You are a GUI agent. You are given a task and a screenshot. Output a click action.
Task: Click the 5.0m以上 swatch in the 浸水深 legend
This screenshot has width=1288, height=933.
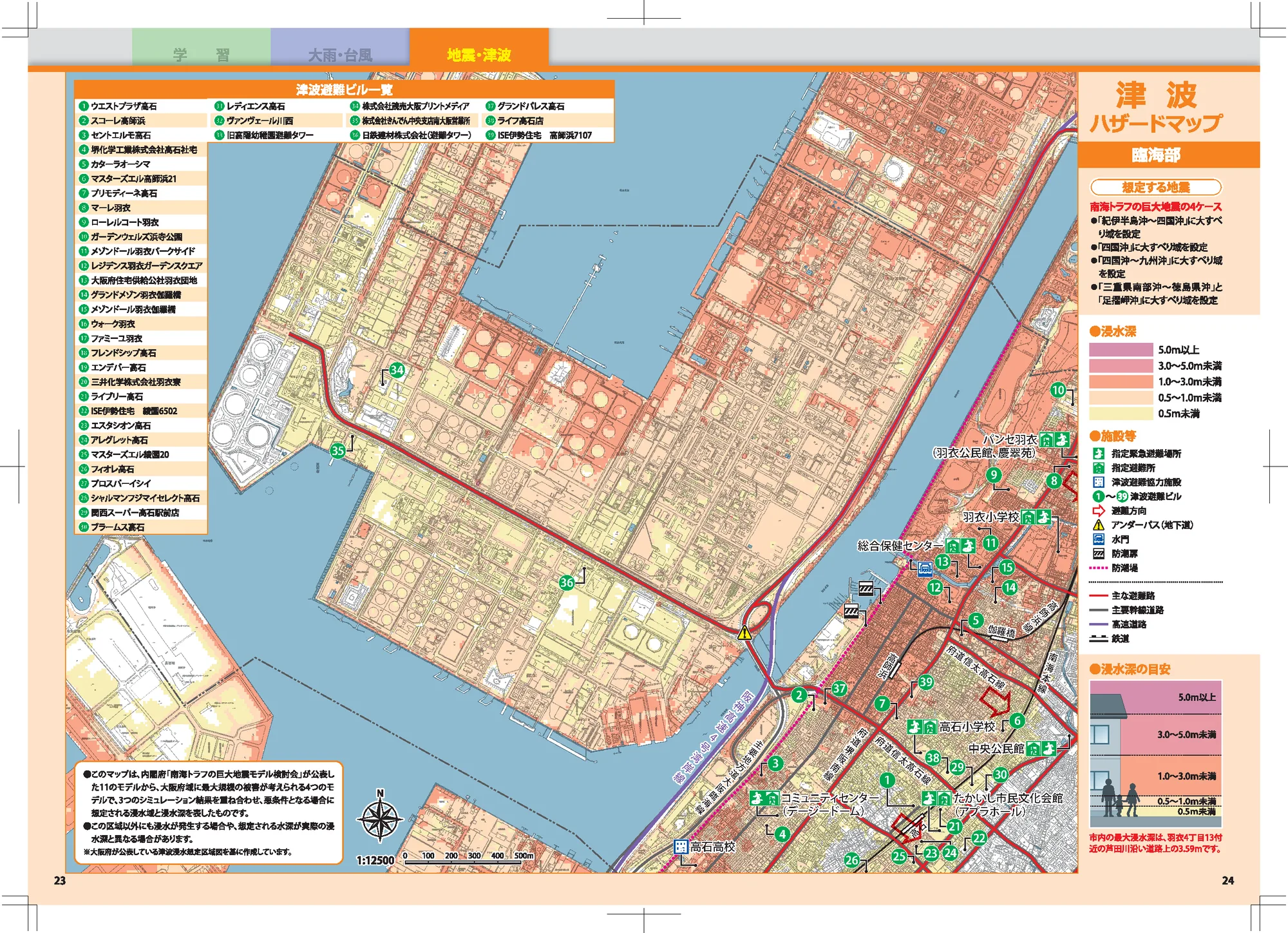pyautogui.click(x=1121, y=350)
